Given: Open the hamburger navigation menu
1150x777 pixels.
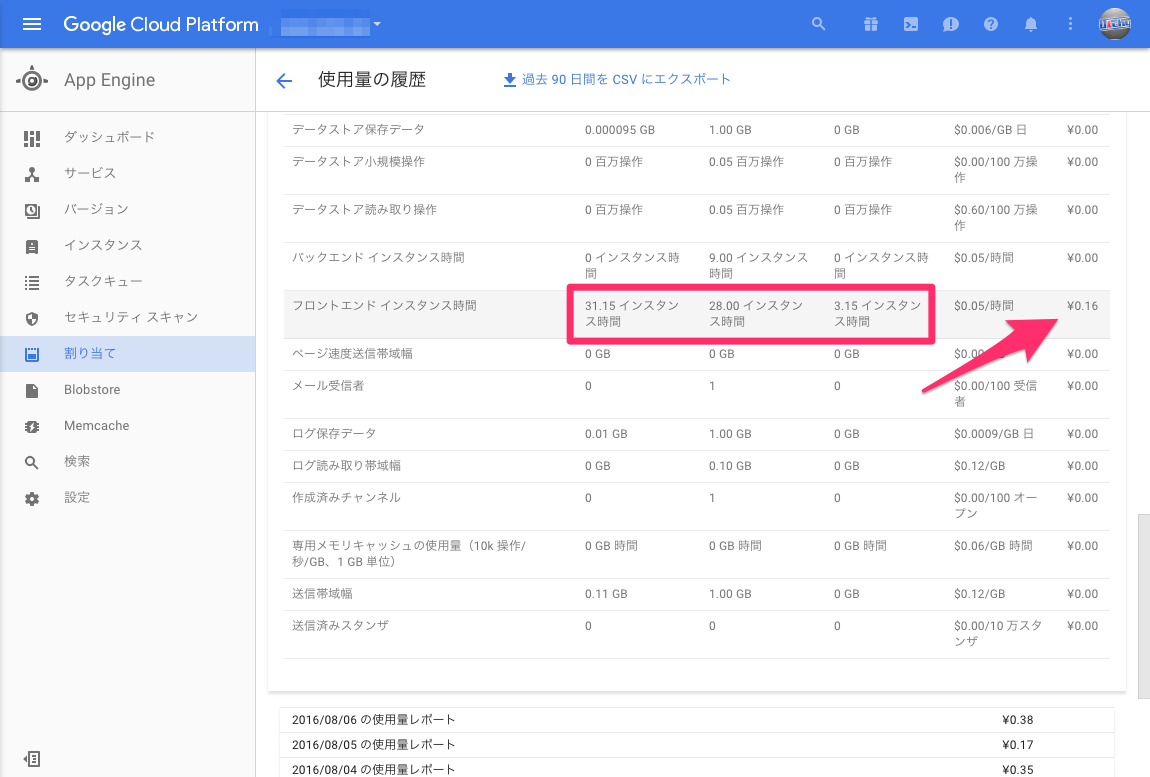Looking at the screenshot, I should (x=32, y=24).
